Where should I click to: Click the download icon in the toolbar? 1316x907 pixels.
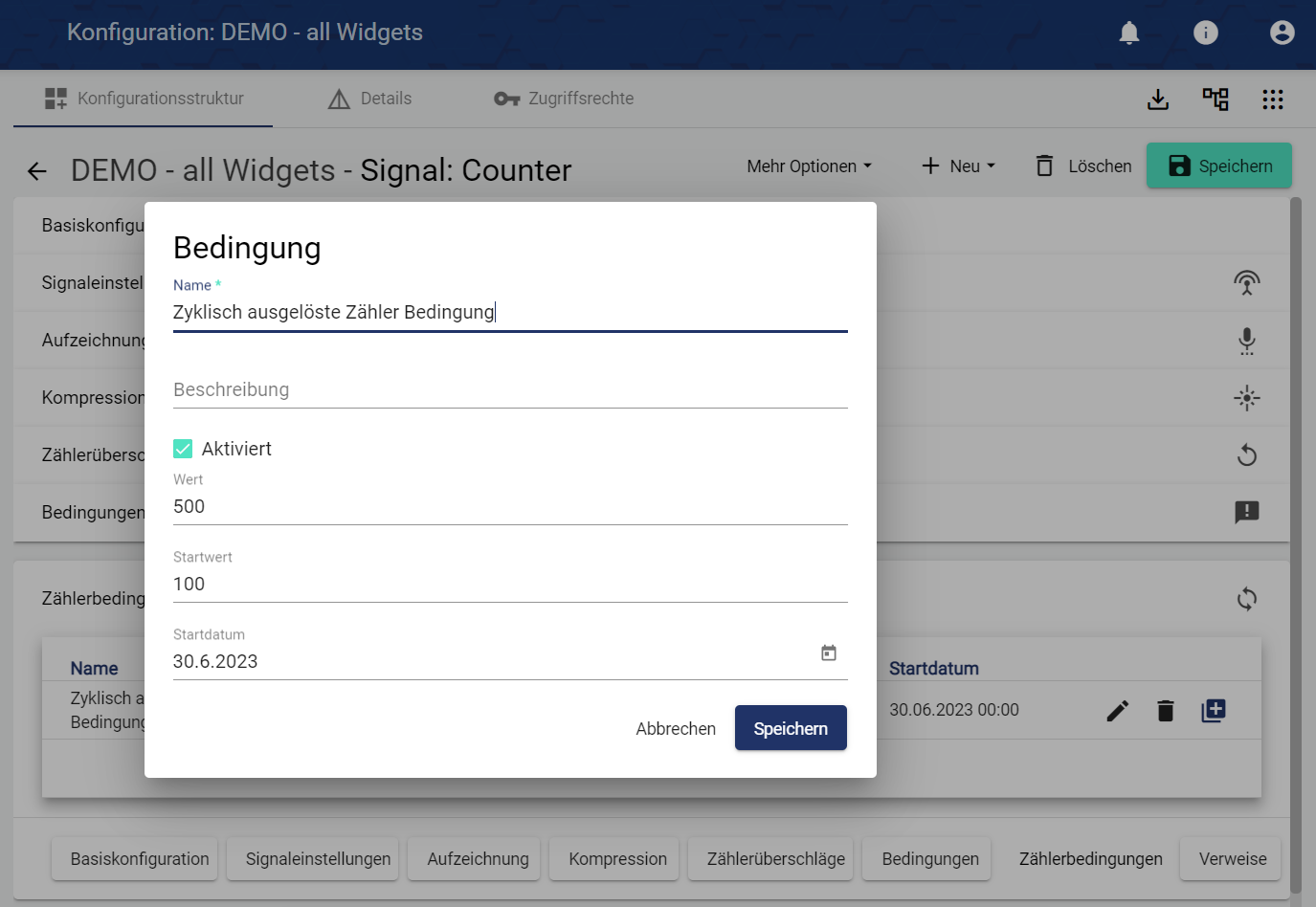pyautogui.click(x=1158, y=100)
